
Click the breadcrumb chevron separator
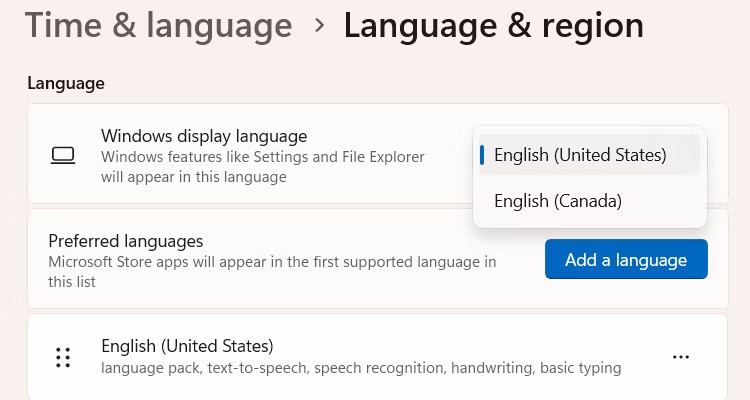click(319, 25)
